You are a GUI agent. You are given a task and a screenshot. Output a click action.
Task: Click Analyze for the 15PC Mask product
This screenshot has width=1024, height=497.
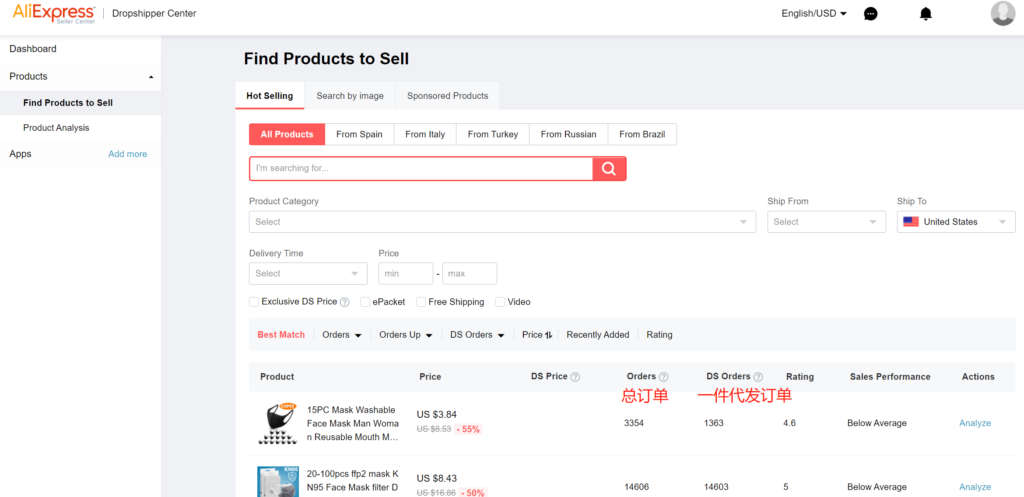(974, 423)
